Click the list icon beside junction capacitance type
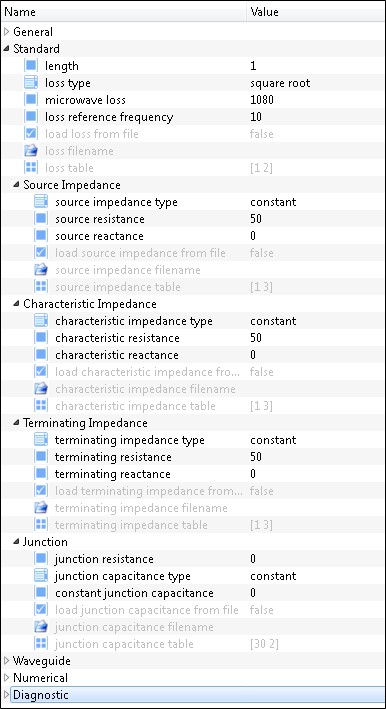The height and width of the screenshot is (709, 386). pyautogui.click(x=41, y=576)
